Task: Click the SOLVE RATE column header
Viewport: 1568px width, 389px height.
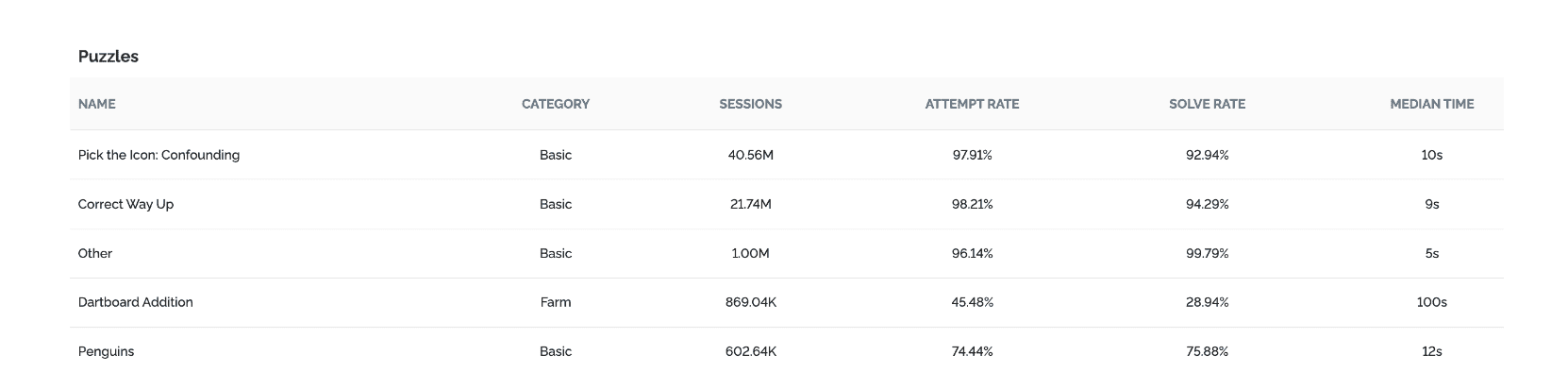Action: point(1207,104)
